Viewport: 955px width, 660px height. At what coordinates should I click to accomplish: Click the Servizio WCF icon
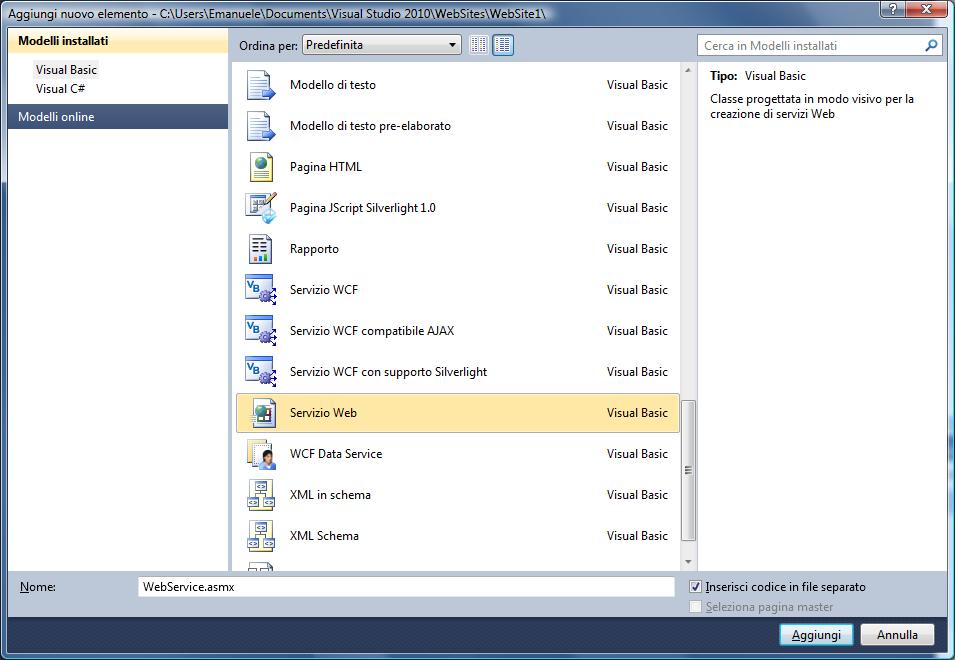[261, 290]
